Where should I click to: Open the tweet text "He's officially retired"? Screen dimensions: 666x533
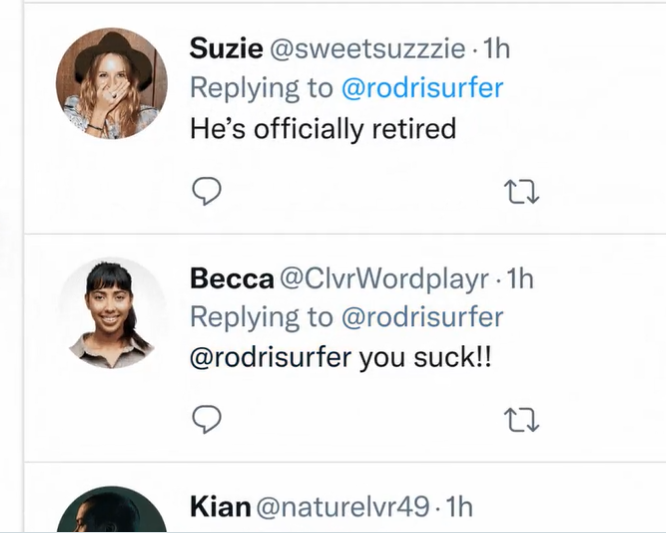coord(322,128)
